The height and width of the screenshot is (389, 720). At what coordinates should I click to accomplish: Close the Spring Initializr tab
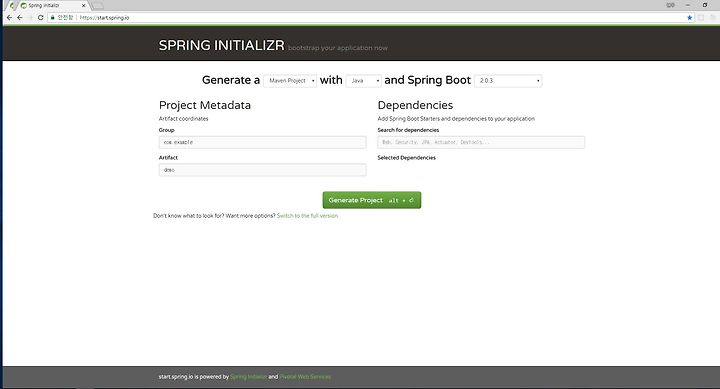(x=84, y=6)
